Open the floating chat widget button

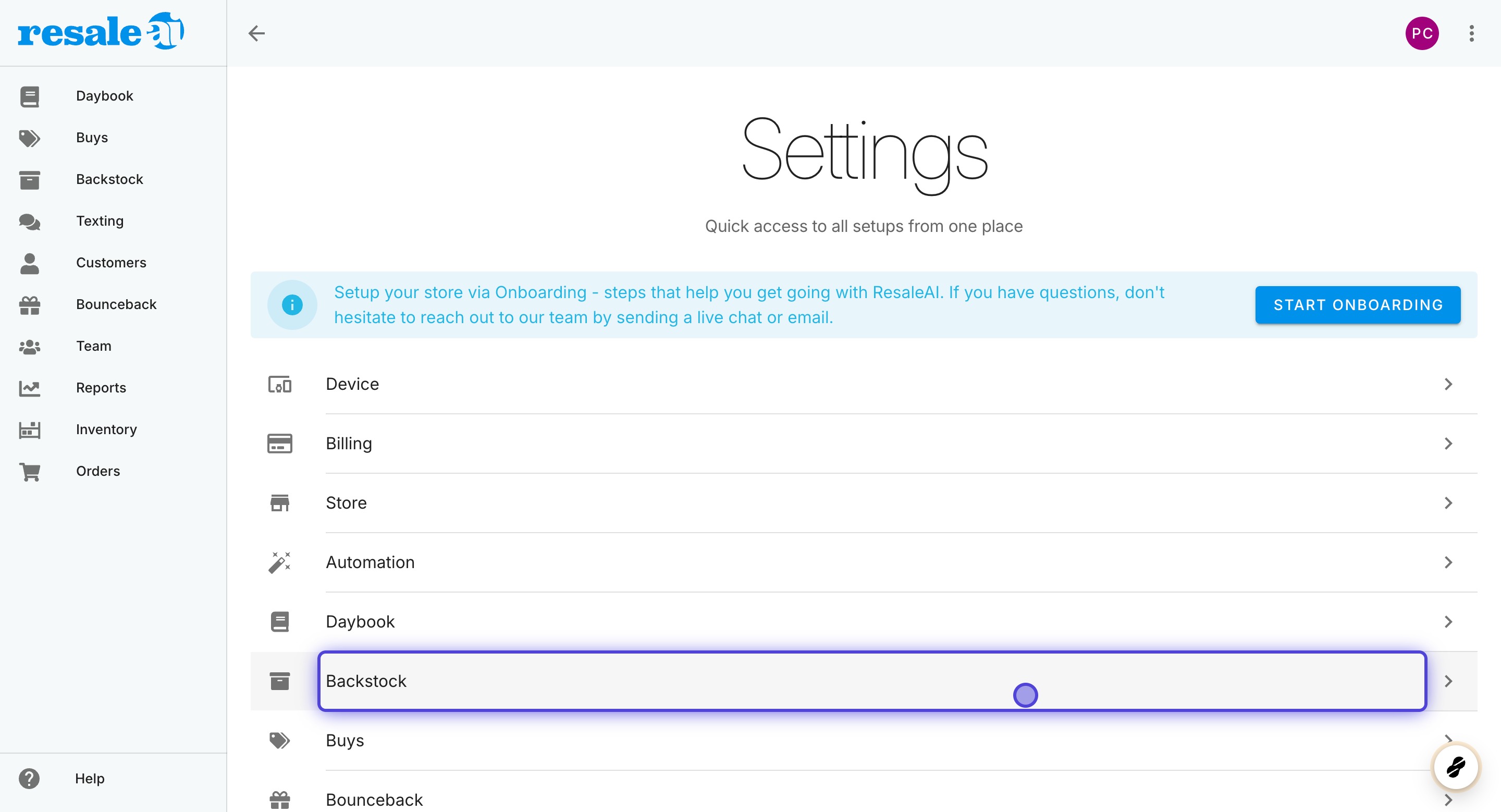1456,767
